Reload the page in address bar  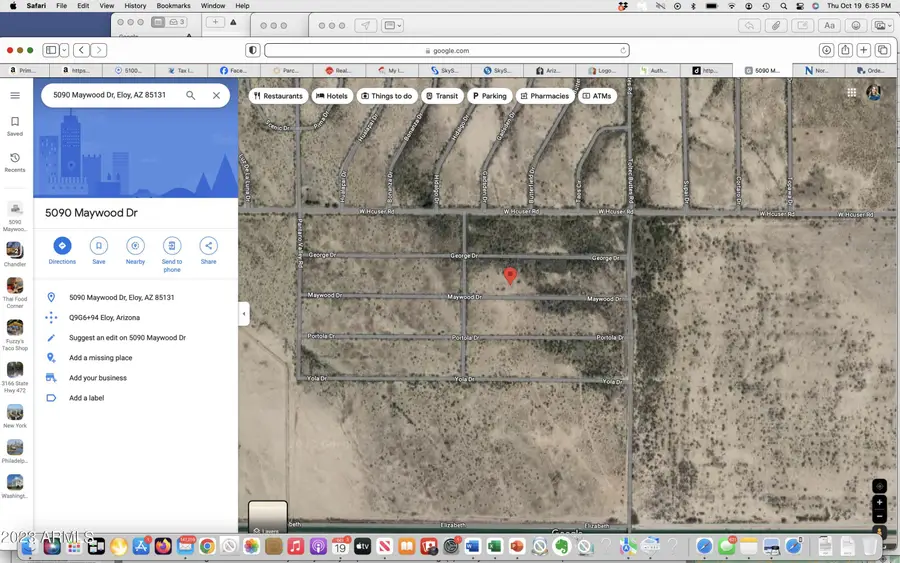pyautogui.click(x=623, y=51)
